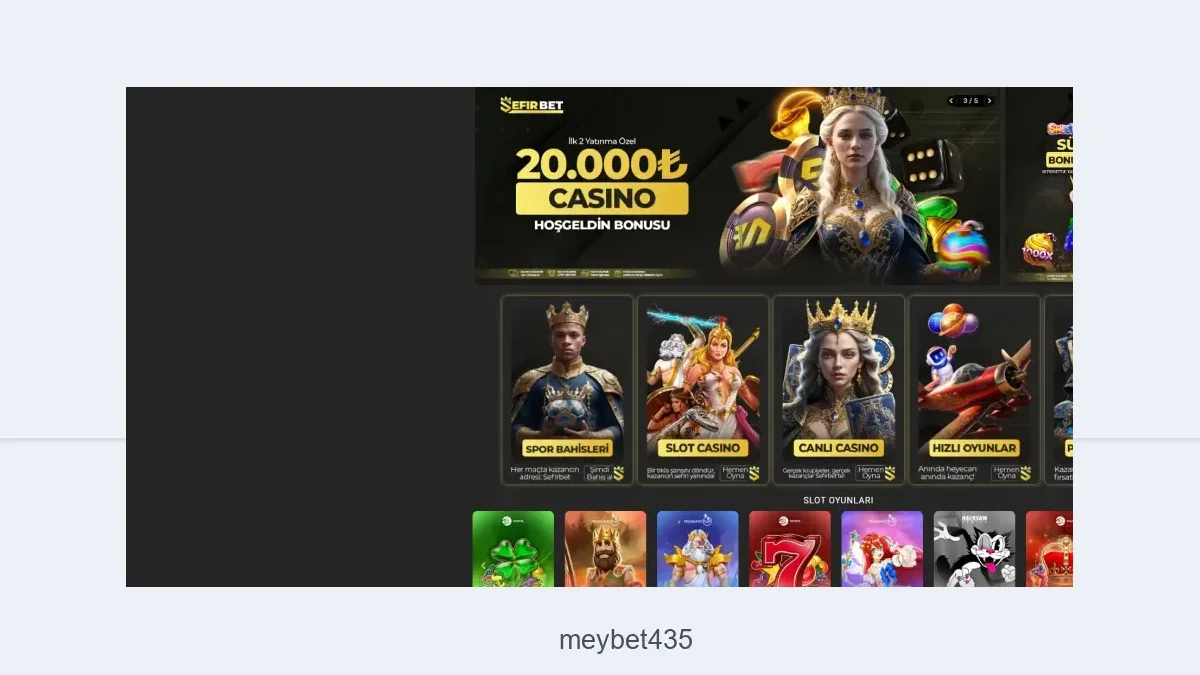
Task: Open the Zeus slot game thumbnail
Action: coord(697,549)
